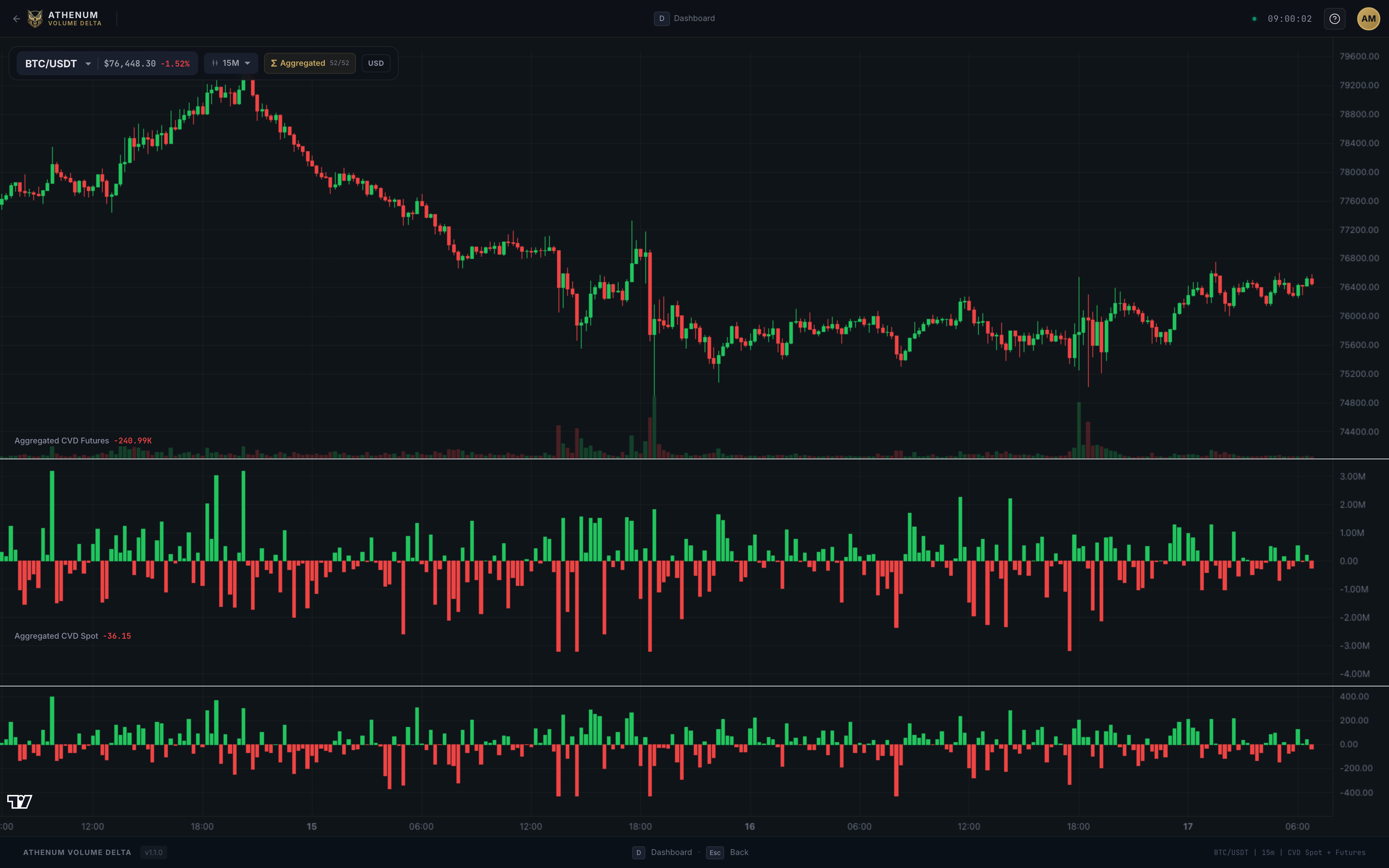Go to Dashboard in the top bar

[694, 18]
